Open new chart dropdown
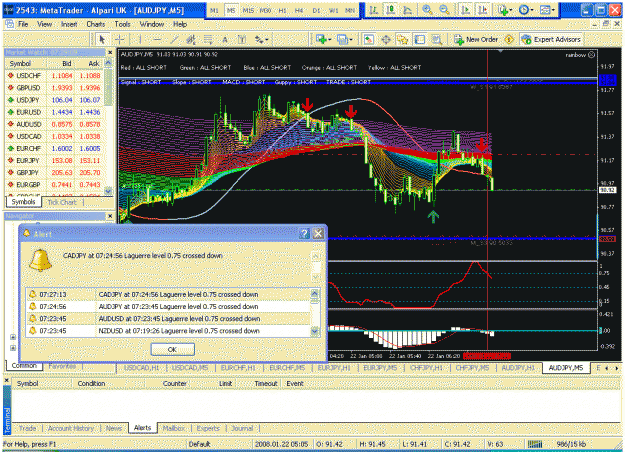Image resolution: width=625 pixels, height=452 pixels. pyautogui.click(x=323, y=39)
